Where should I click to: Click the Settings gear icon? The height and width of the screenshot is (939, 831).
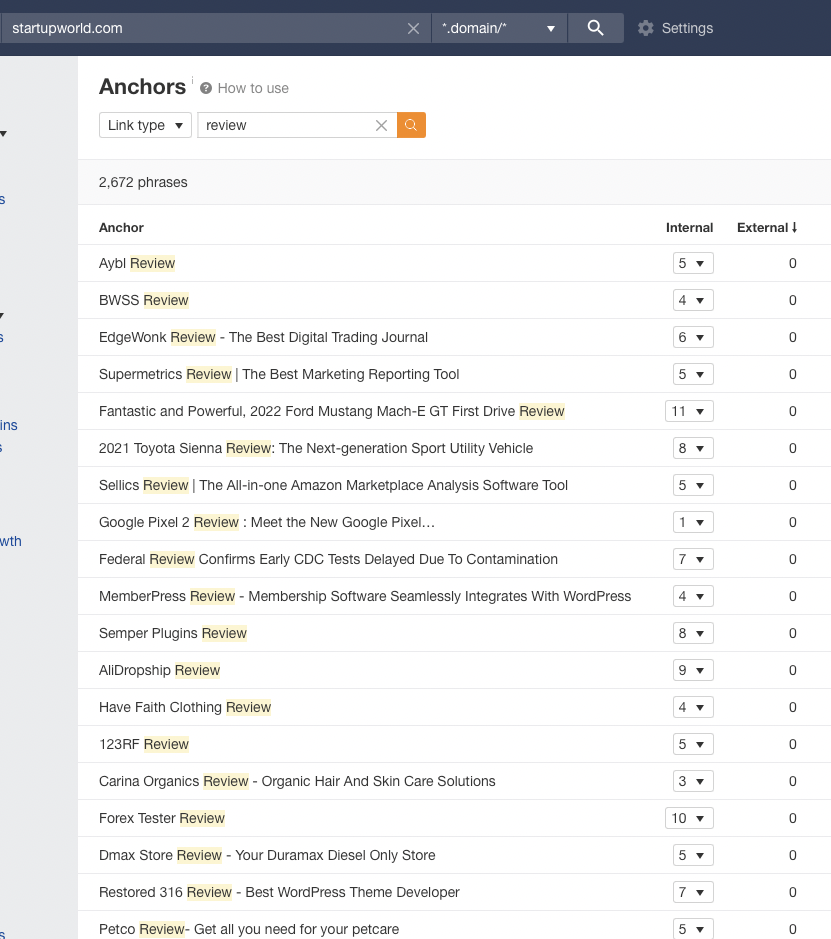645,28
